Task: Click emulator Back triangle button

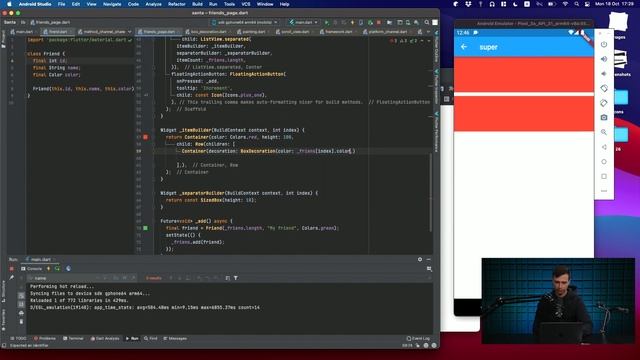Action: point(604,147)
